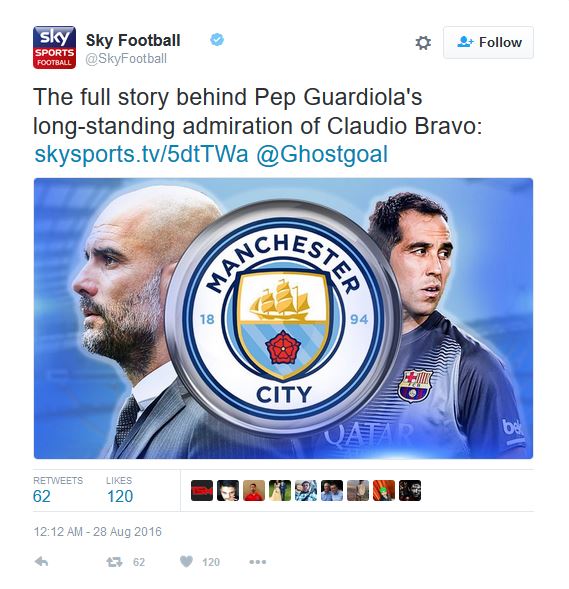The image size is (569, 589).
Task: Open the three-dots more menu
Action: tap(258, 562)
